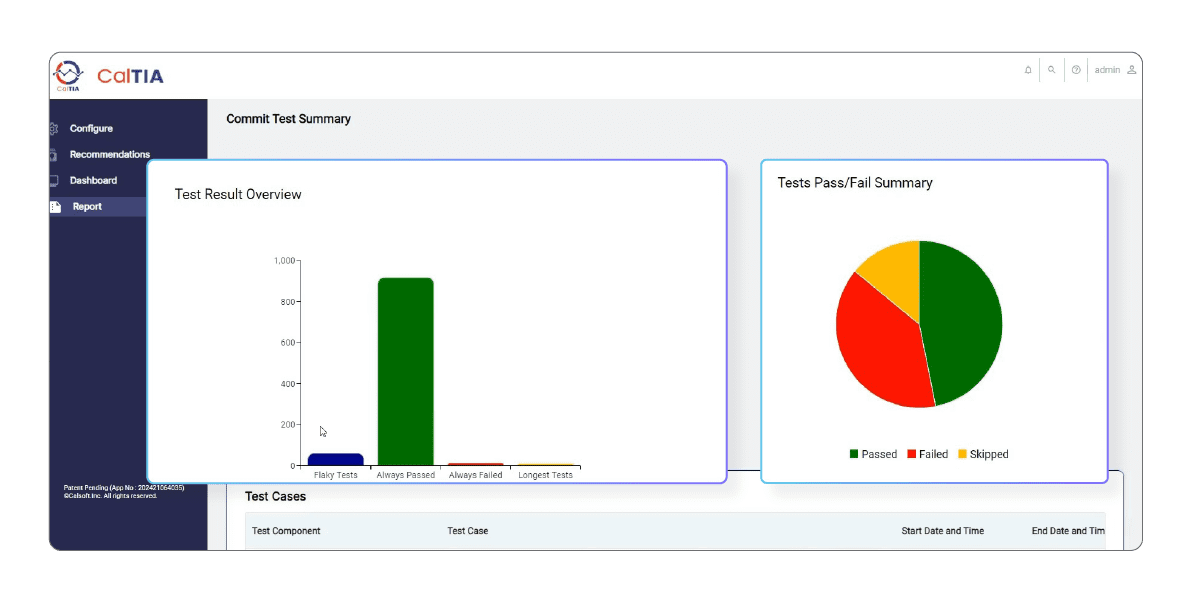
Task: Click the Tests Pass/Fail Summary title
Action: (855, 183)
